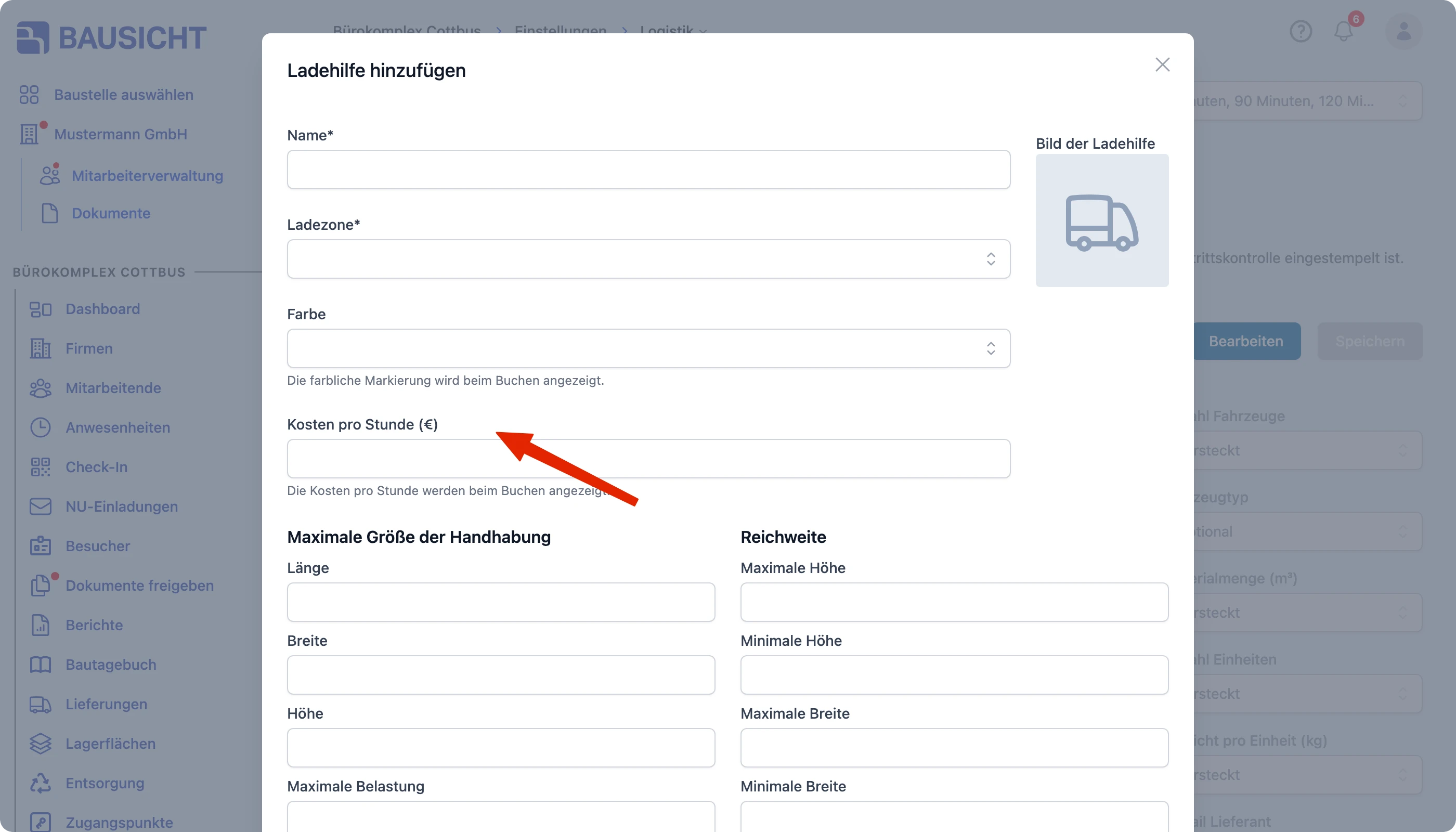
Task: Click the Name input field
Action: pos(648,170)
